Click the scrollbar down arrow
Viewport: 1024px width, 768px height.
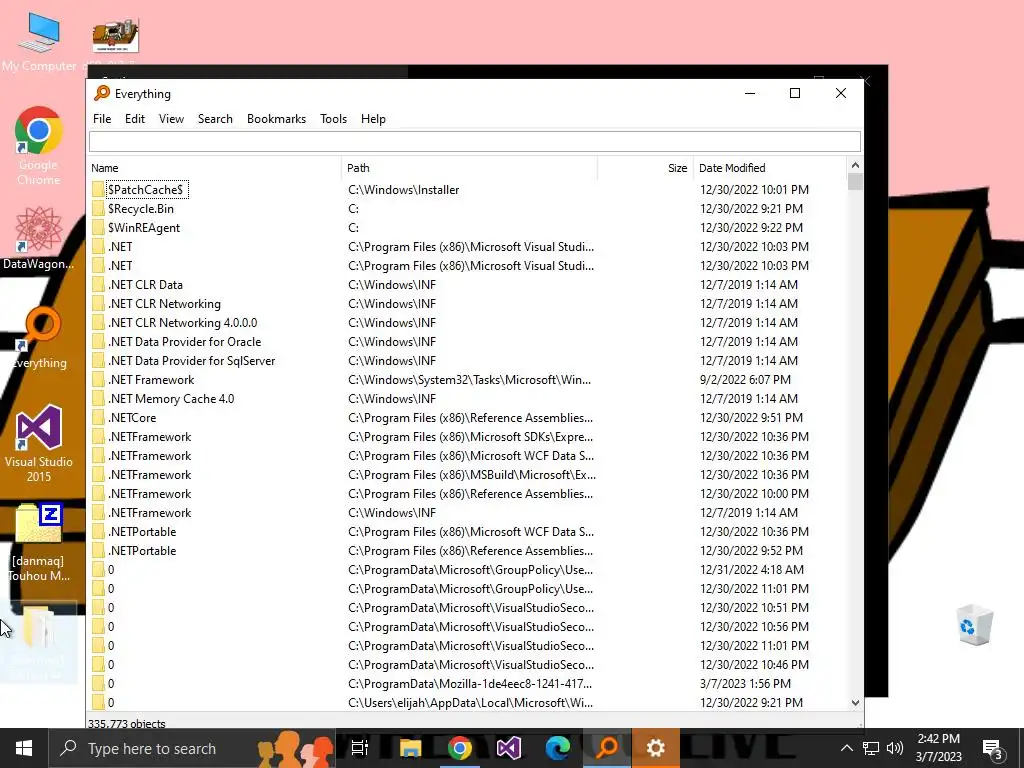[x=855, y=703]
